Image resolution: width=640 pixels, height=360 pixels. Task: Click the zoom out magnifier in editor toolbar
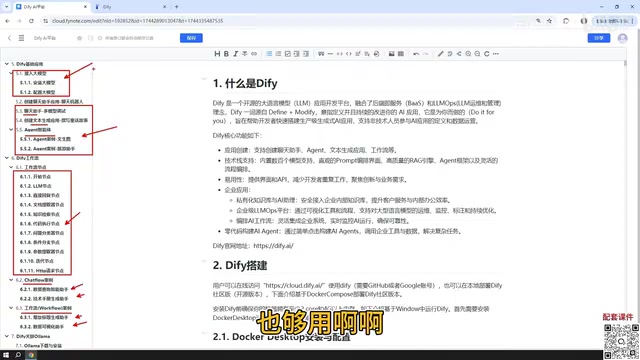point(477,54)
